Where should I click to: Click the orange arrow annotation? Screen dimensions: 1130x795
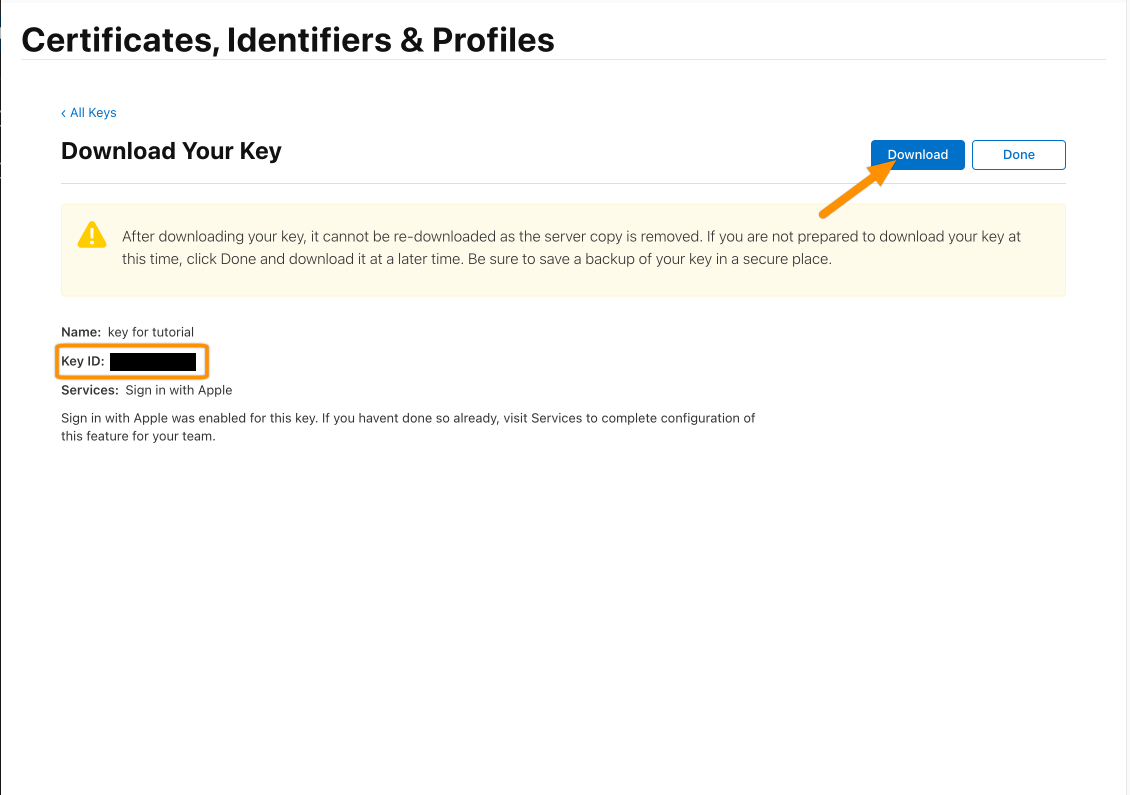858,188
